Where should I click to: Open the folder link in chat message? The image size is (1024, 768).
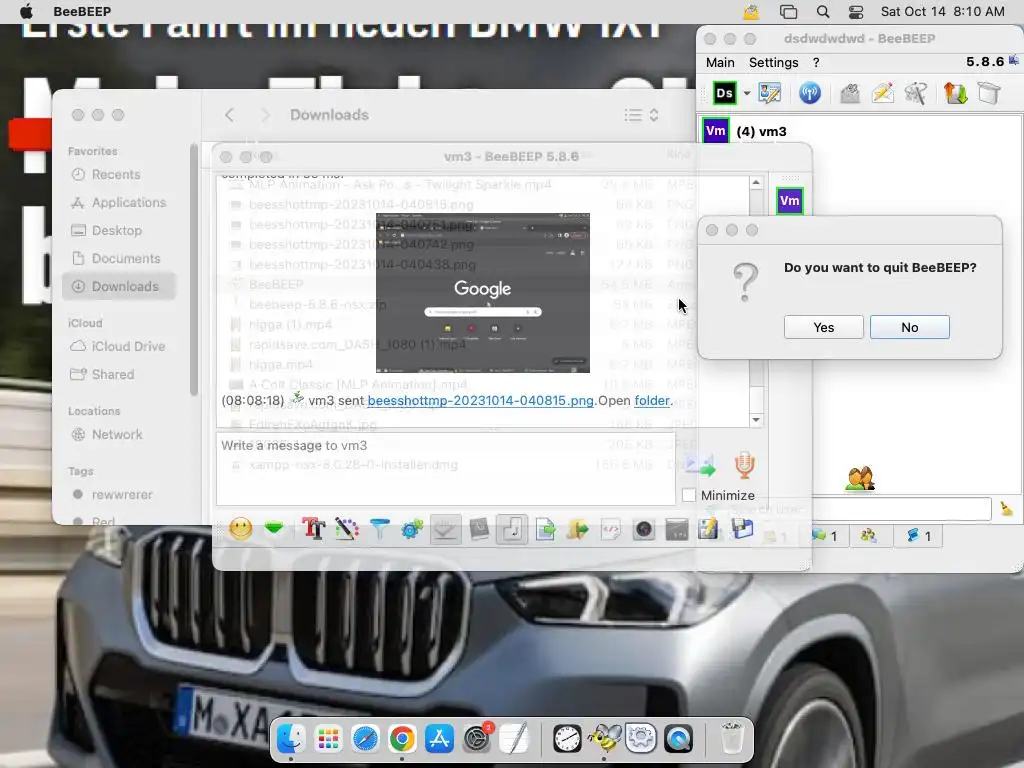[652, 400]
